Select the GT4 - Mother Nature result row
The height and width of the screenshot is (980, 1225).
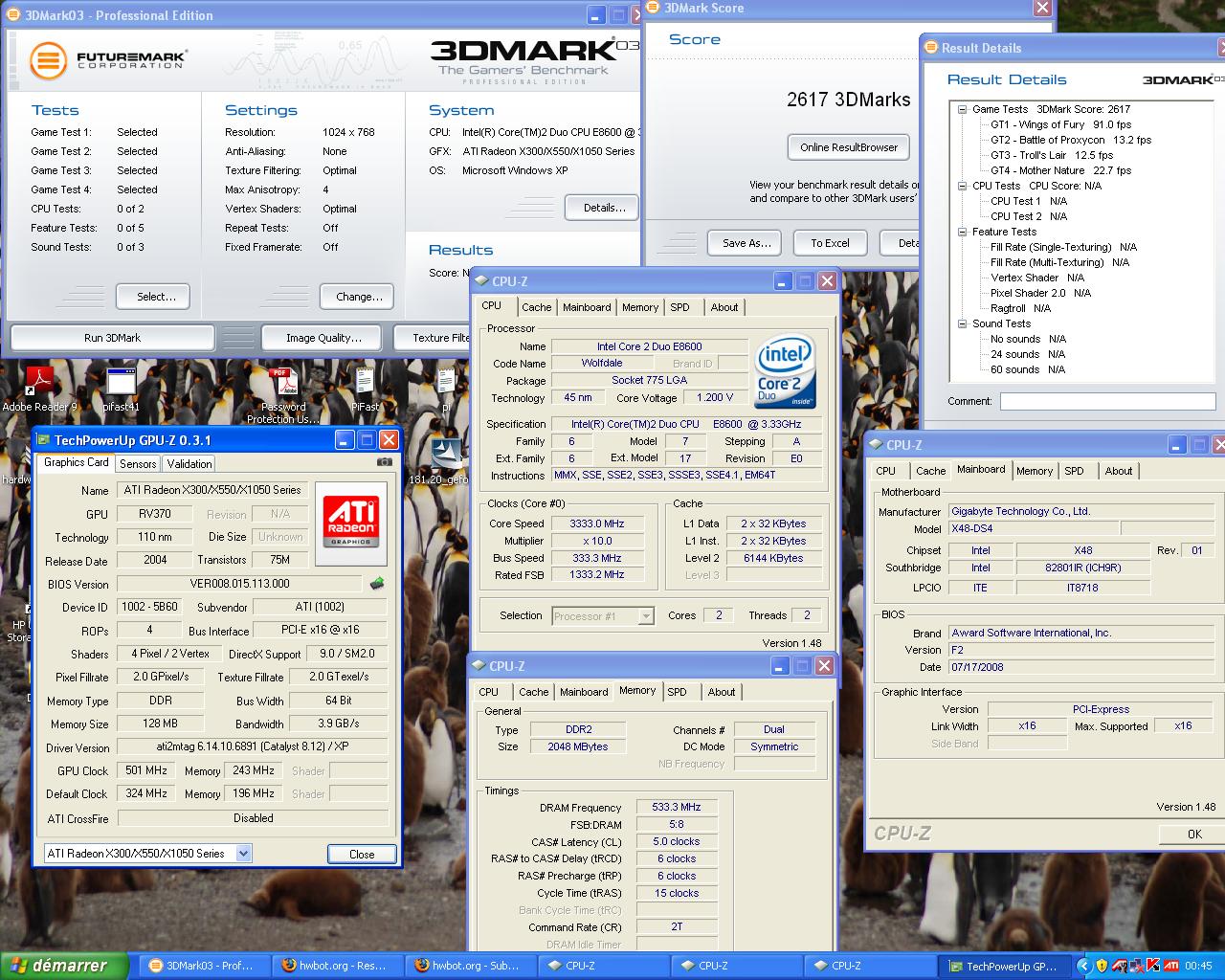[1060, 170]
